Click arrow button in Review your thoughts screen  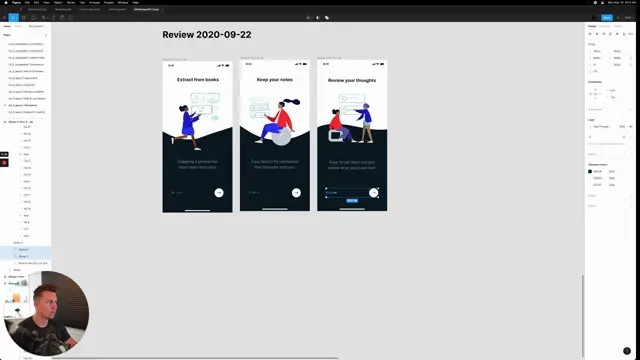[x=373, y=193]
